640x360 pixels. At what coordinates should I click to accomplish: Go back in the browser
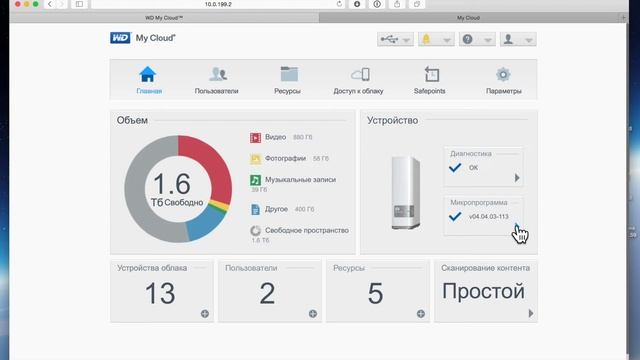[50, 4]
